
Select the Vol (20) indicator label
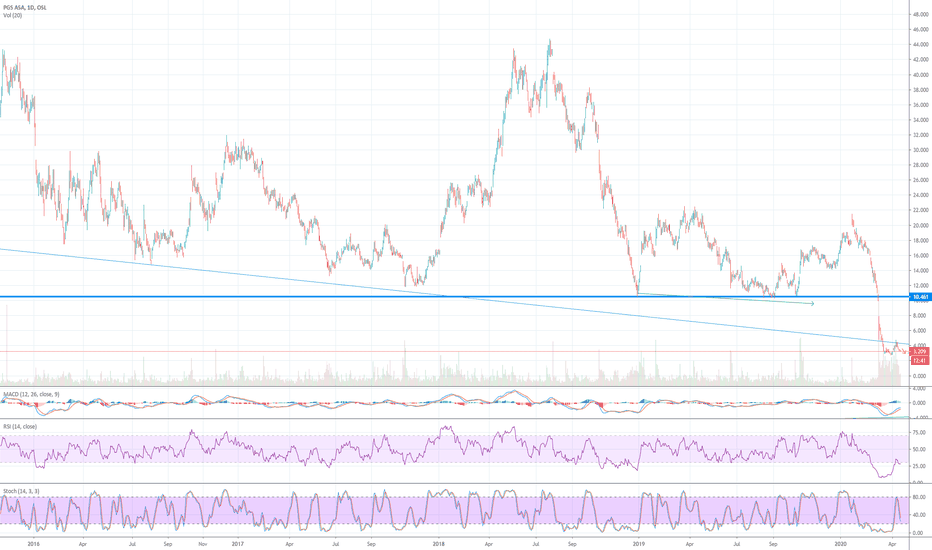point(12,15)
